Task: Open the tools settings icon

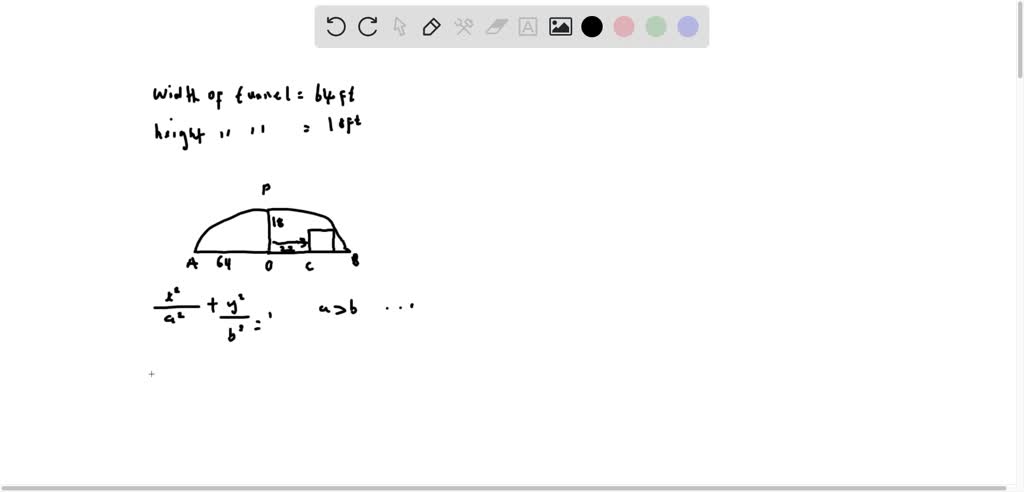Action: pos(464,27)
